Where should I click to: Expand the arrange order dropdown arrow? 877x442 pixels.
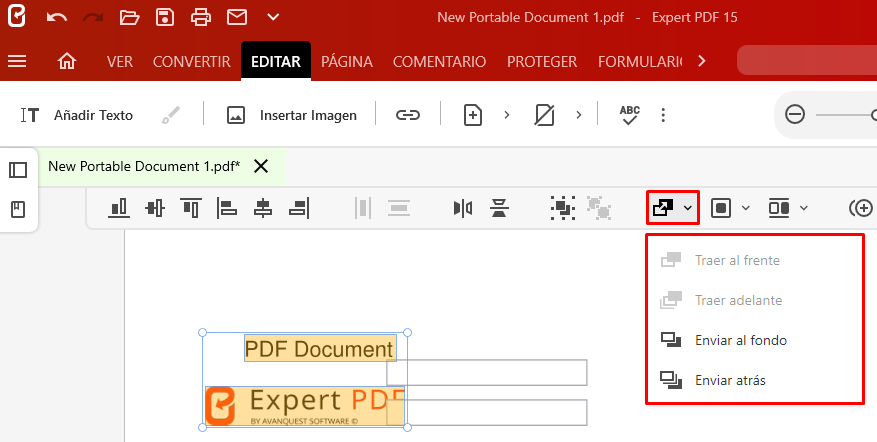(688, 208)
